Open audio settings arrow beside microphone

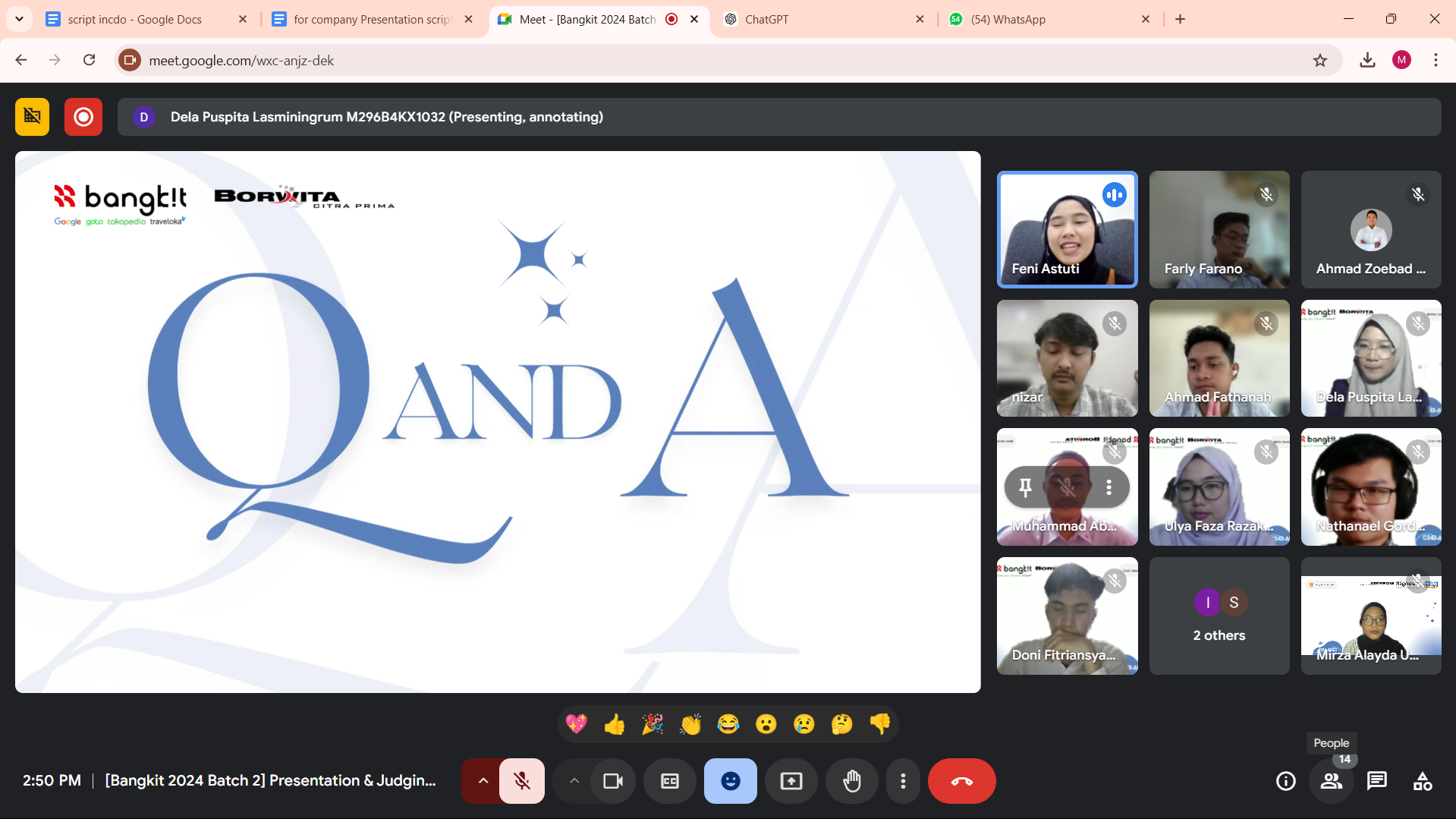coord(483,781)
